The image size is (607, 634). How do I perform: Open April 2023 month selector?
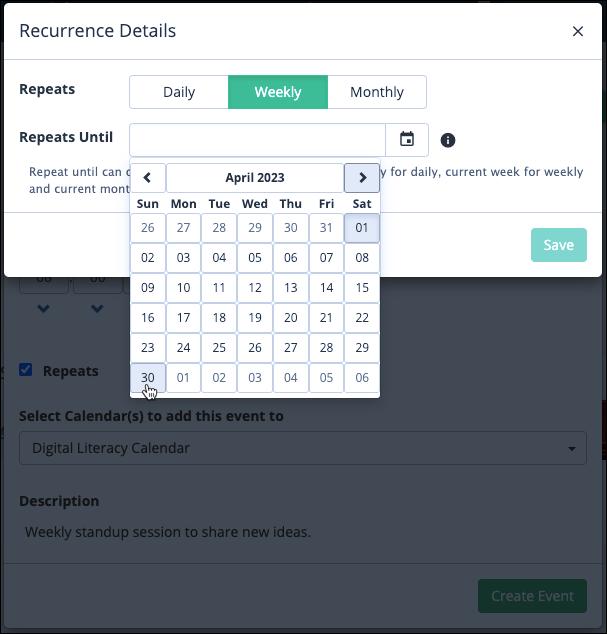click(x=255, y=178)
